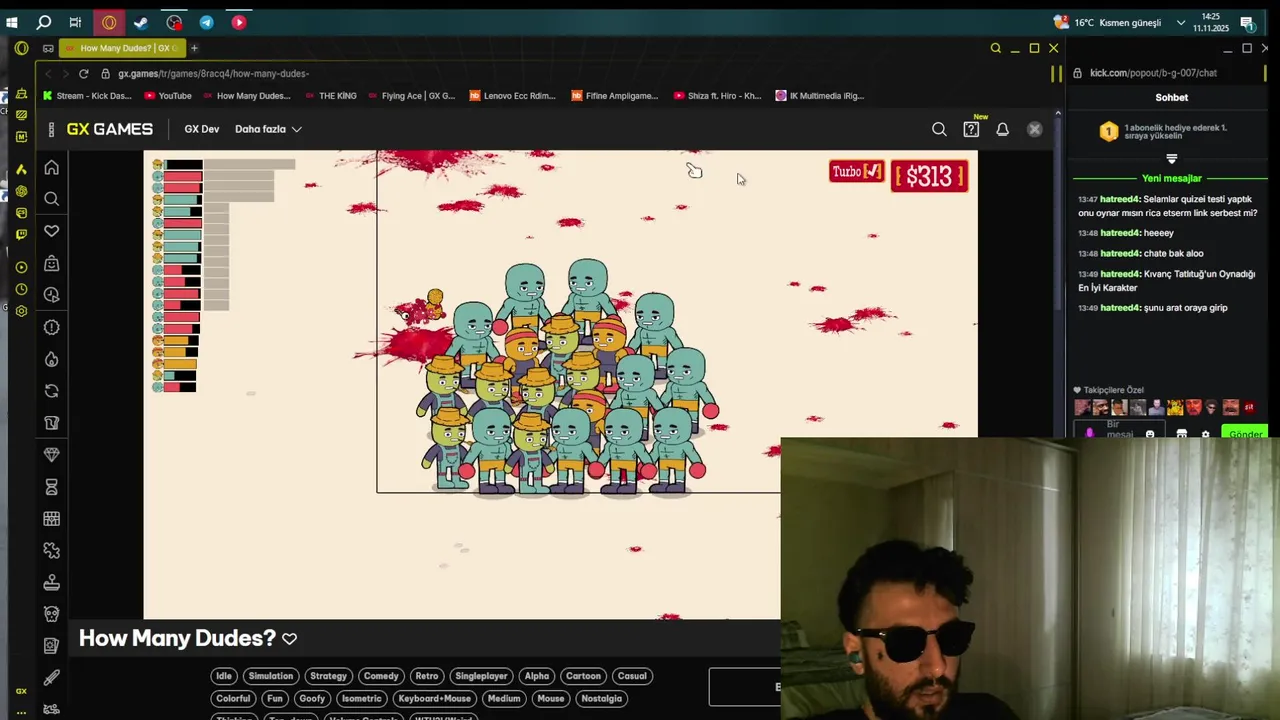Open Lenovo Ecc Rdimm bookmark
Image resolution: width=1280 pixels, height=720 pixels.
coord(512,96)
